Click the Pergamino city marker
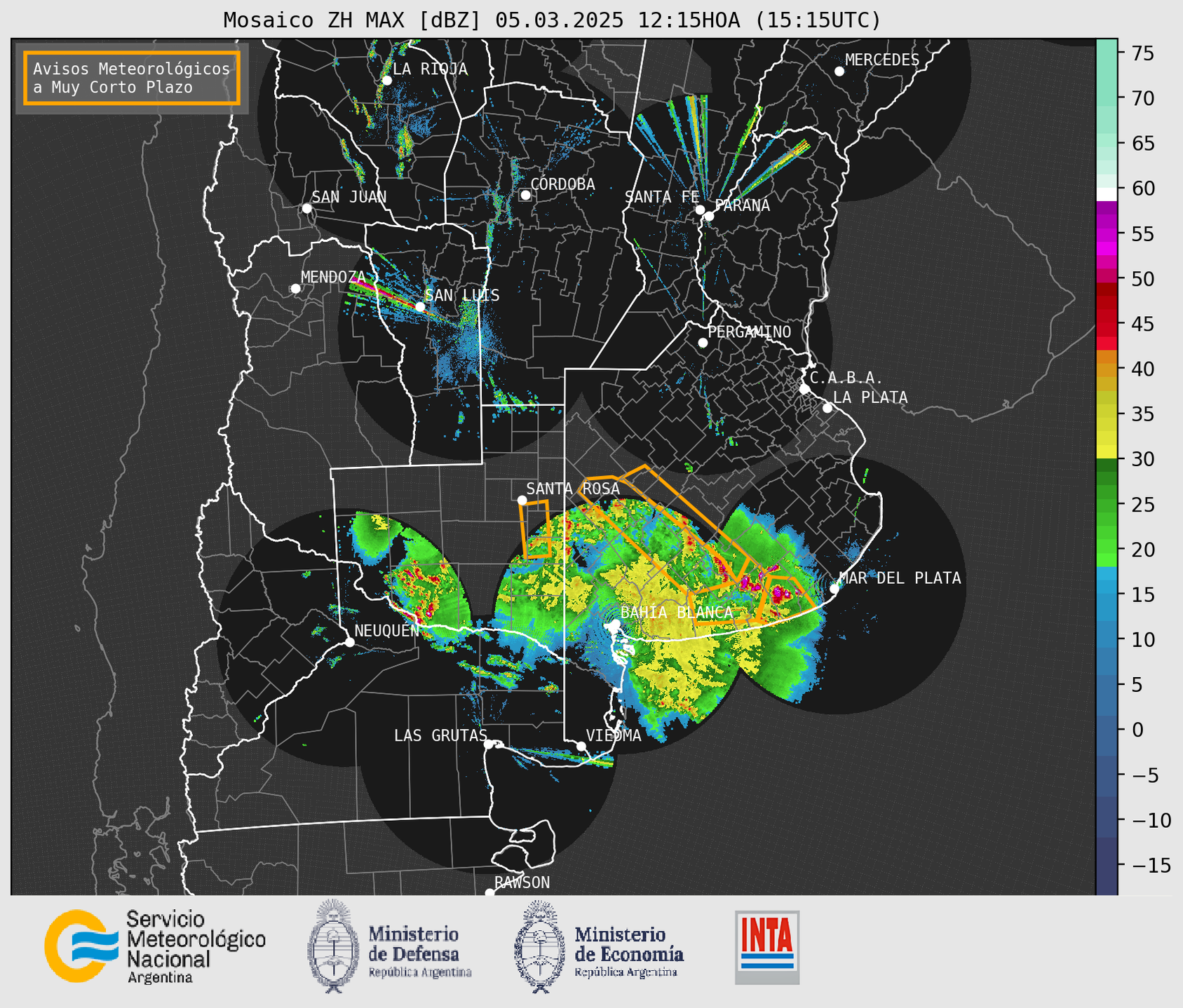This screenshot has width=1183, height=1008. [x=703, y=343]
